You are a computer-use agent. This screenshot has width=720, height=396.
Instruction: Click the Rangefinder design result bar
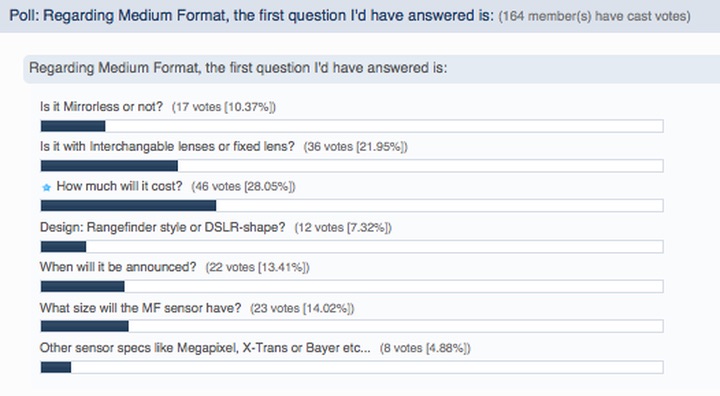(x=352, y=247)
